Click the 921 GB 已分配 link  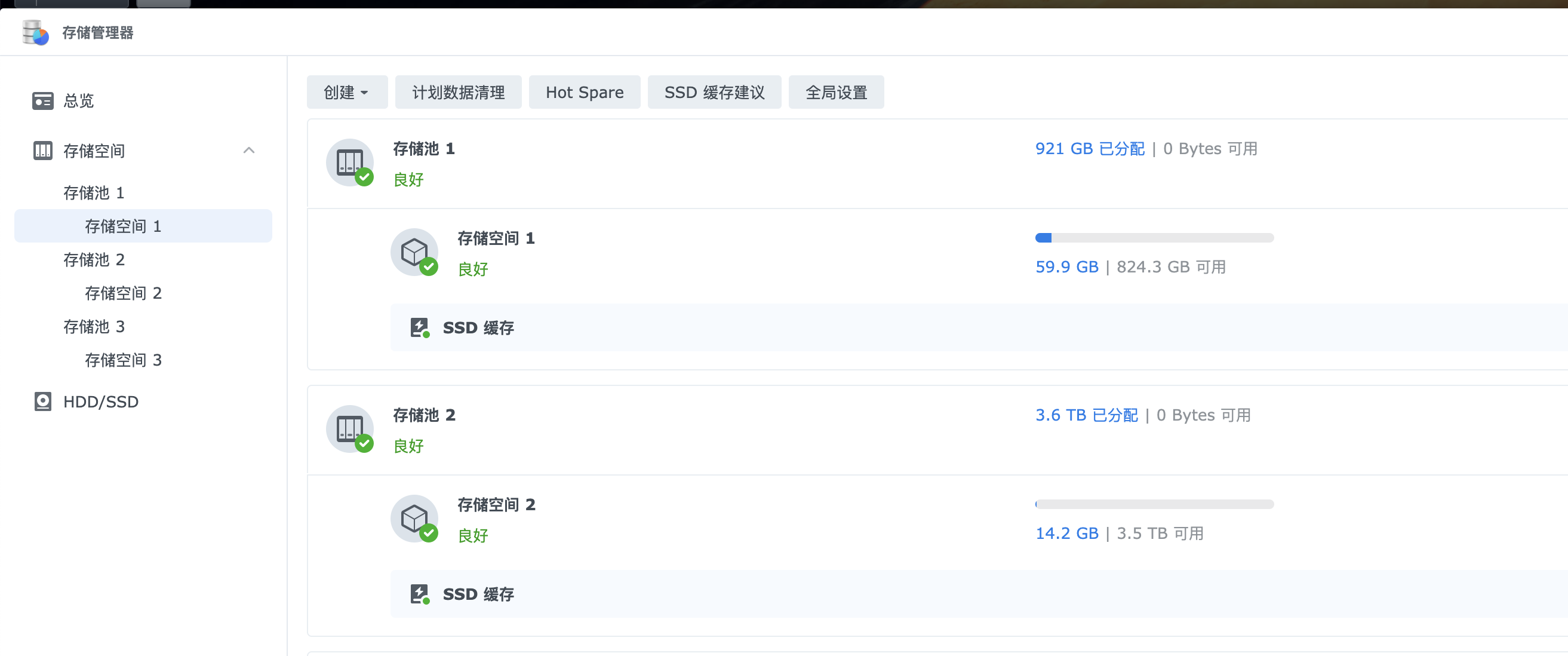1089,149
